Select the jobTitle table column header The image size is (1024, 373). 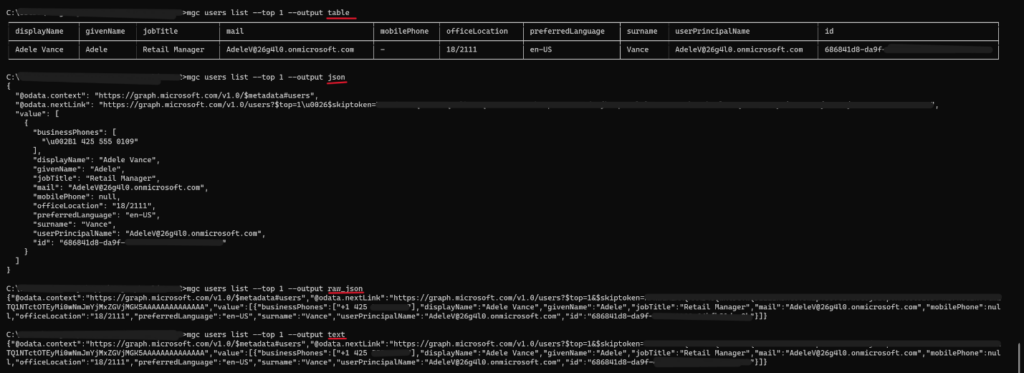pos(160,31)
